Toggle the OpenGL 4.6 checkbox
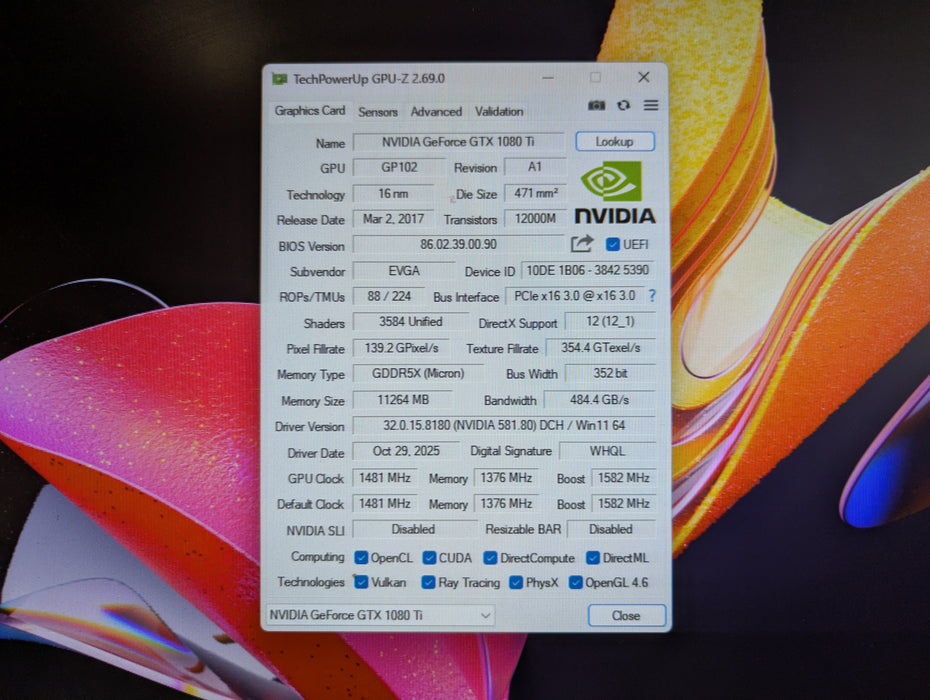This screenshot has width=930, height=700. [x=575, y=582]
